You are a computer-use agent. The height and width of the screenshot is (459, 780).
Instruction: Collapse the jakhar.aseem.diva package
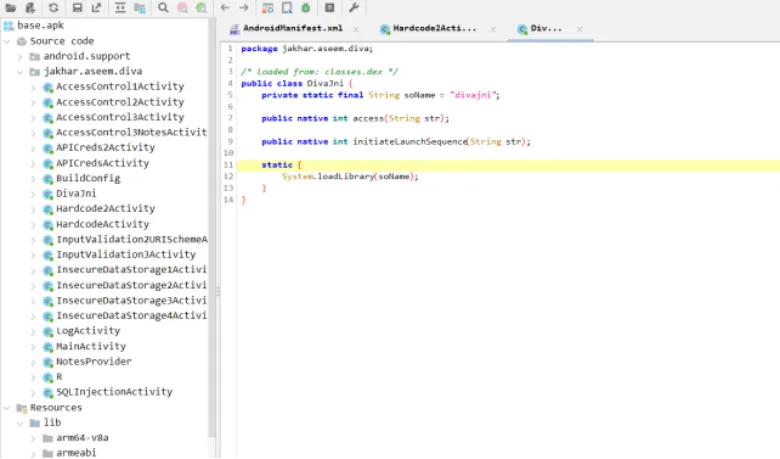click(20, 72)
